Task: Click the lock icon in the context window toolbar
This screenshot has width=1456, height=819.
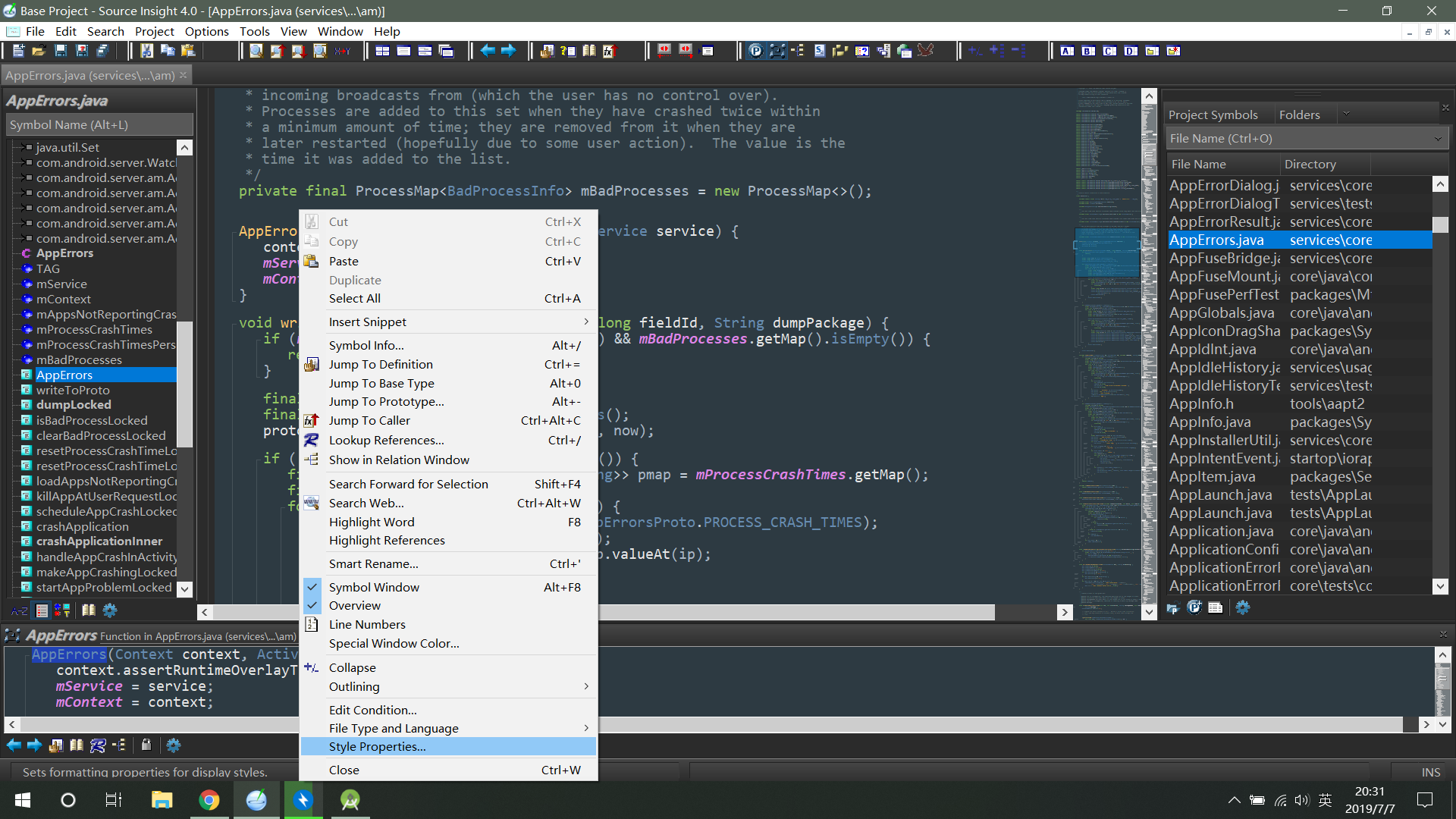Action: [146, 745]
